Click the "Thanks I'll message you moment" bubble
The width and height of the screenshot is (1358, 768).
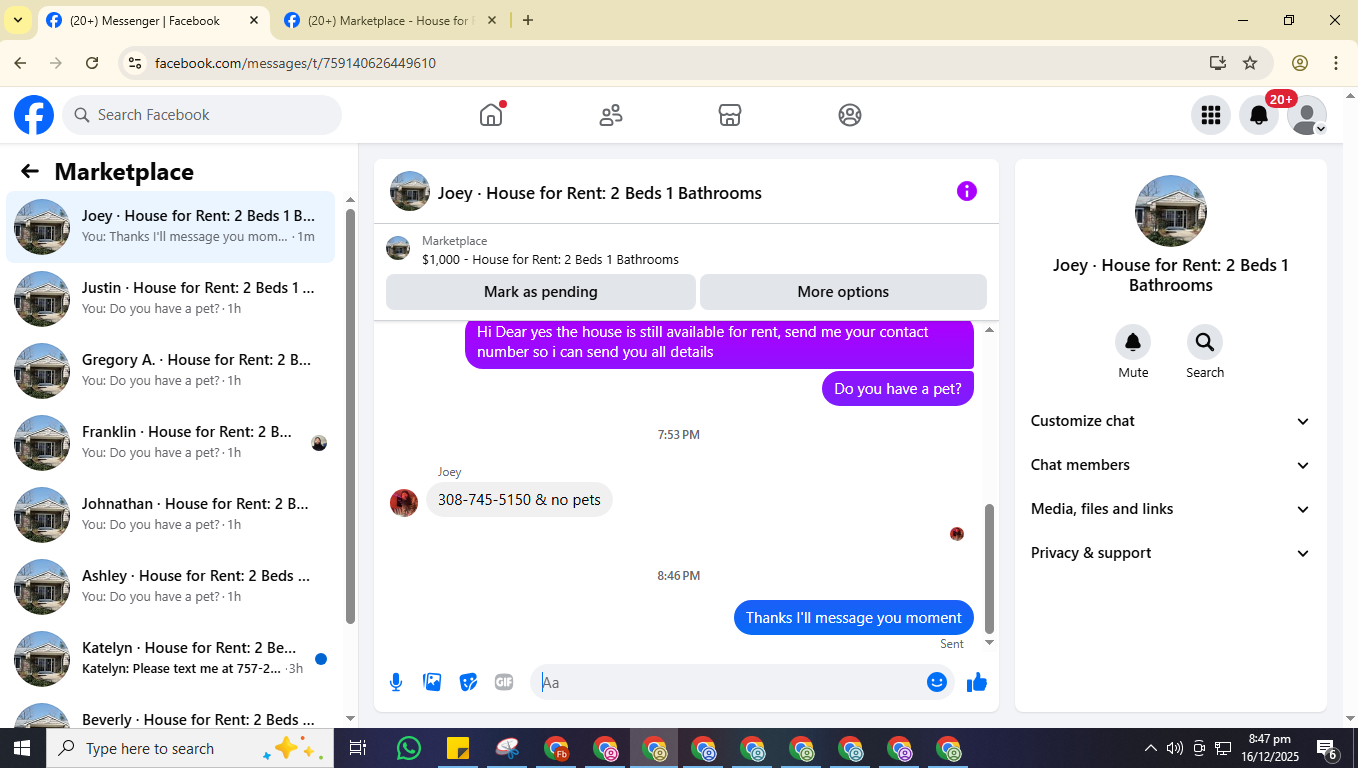coord(853,618)
